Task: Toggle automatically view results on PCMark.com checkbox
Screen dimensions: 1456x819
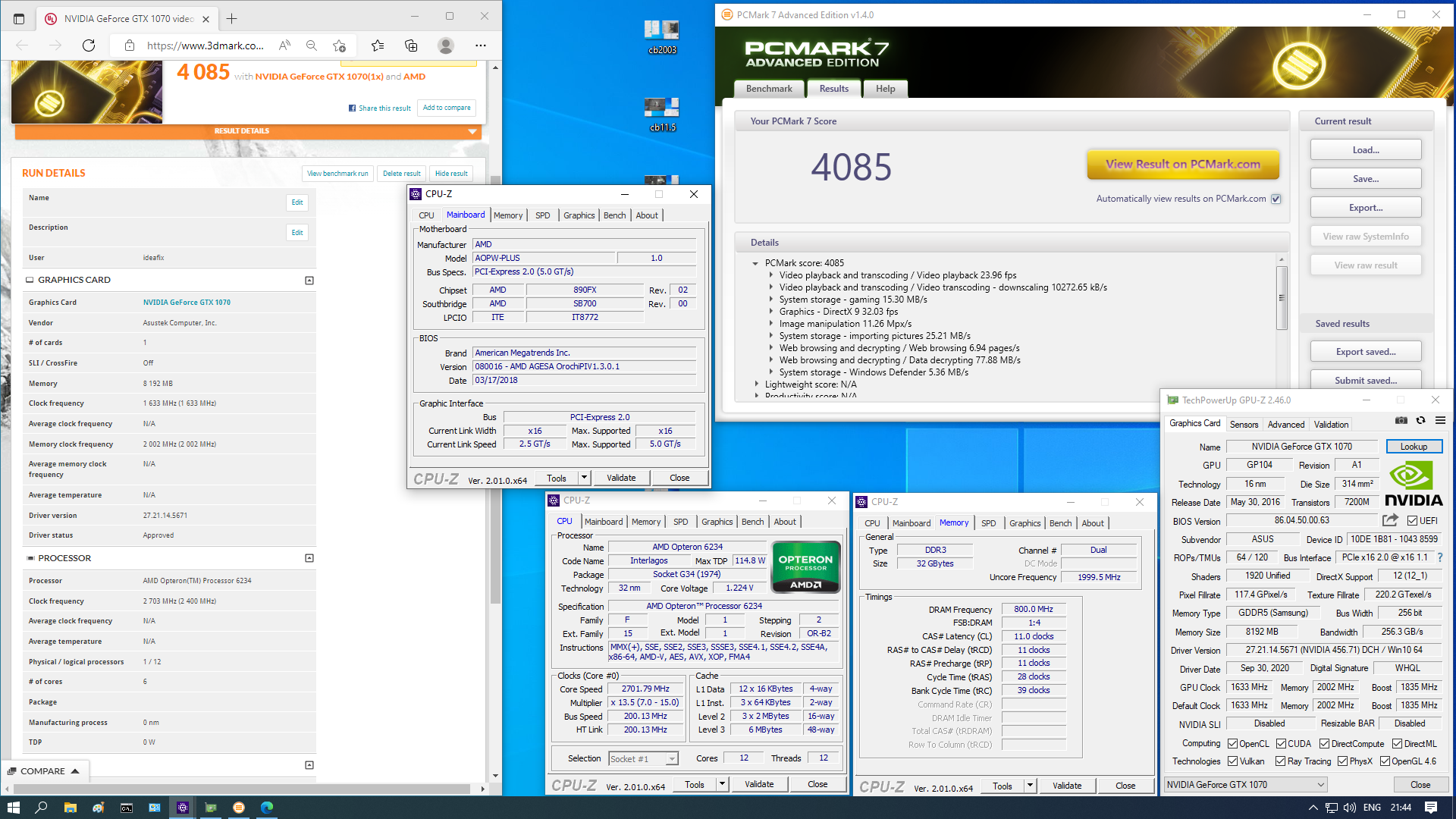Action: (1276, 199)
